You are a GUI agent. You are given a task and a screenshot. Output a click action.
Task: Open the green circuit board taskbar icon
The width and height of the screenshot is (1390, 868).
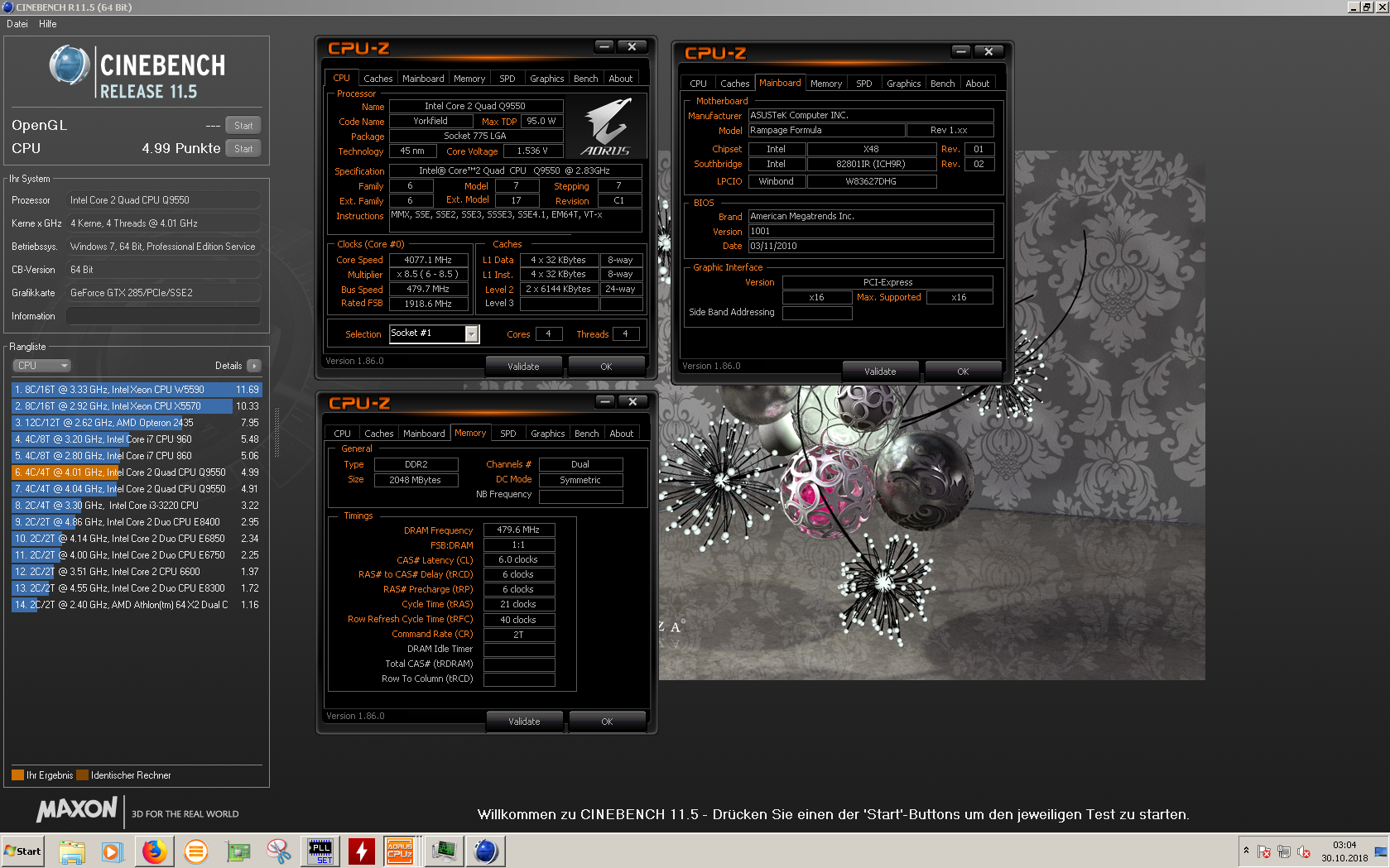(x=238, y=851)
